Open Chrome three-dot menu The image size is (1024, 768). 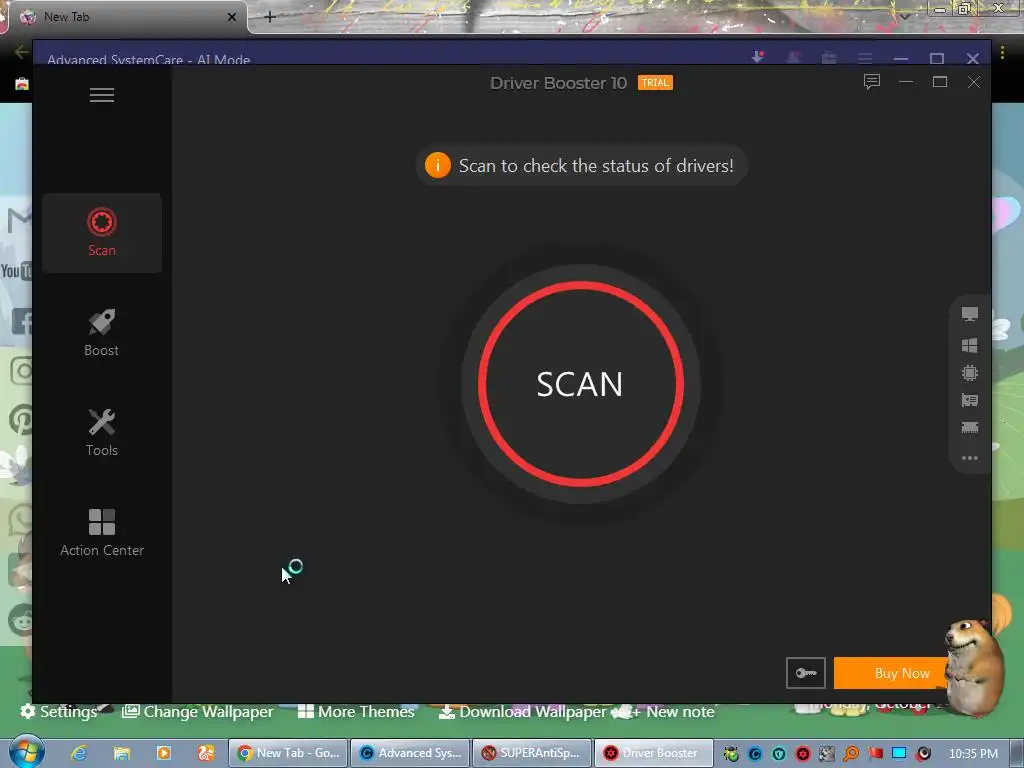[x=1002, y=52]
